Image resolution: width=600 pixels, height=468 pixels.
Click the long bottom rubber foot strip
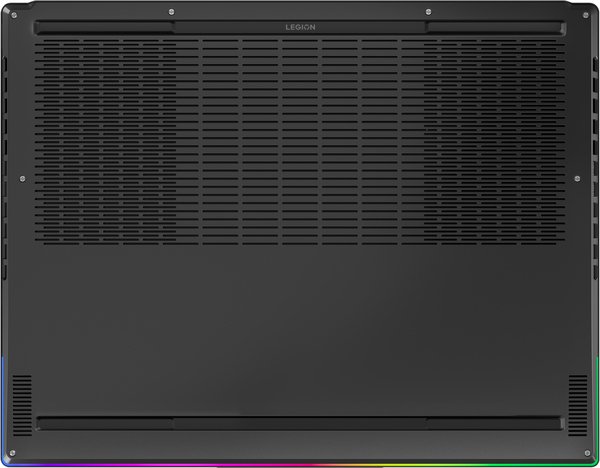(x=300, y=423)
